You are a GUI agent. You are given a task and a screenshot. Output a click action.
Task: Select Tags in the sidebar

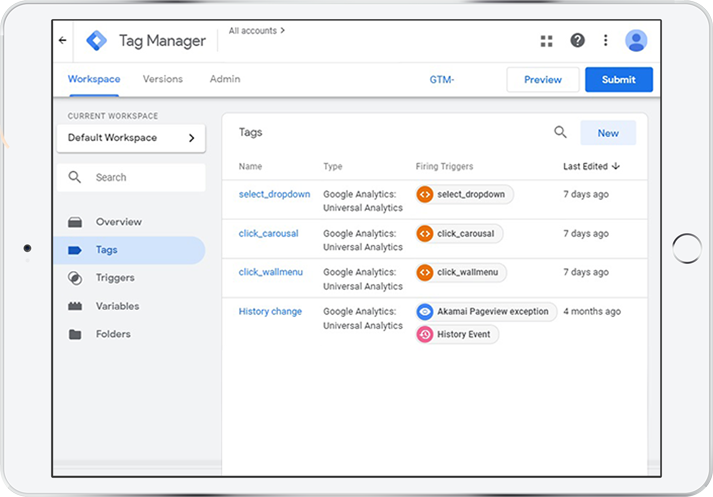[129, 250]
